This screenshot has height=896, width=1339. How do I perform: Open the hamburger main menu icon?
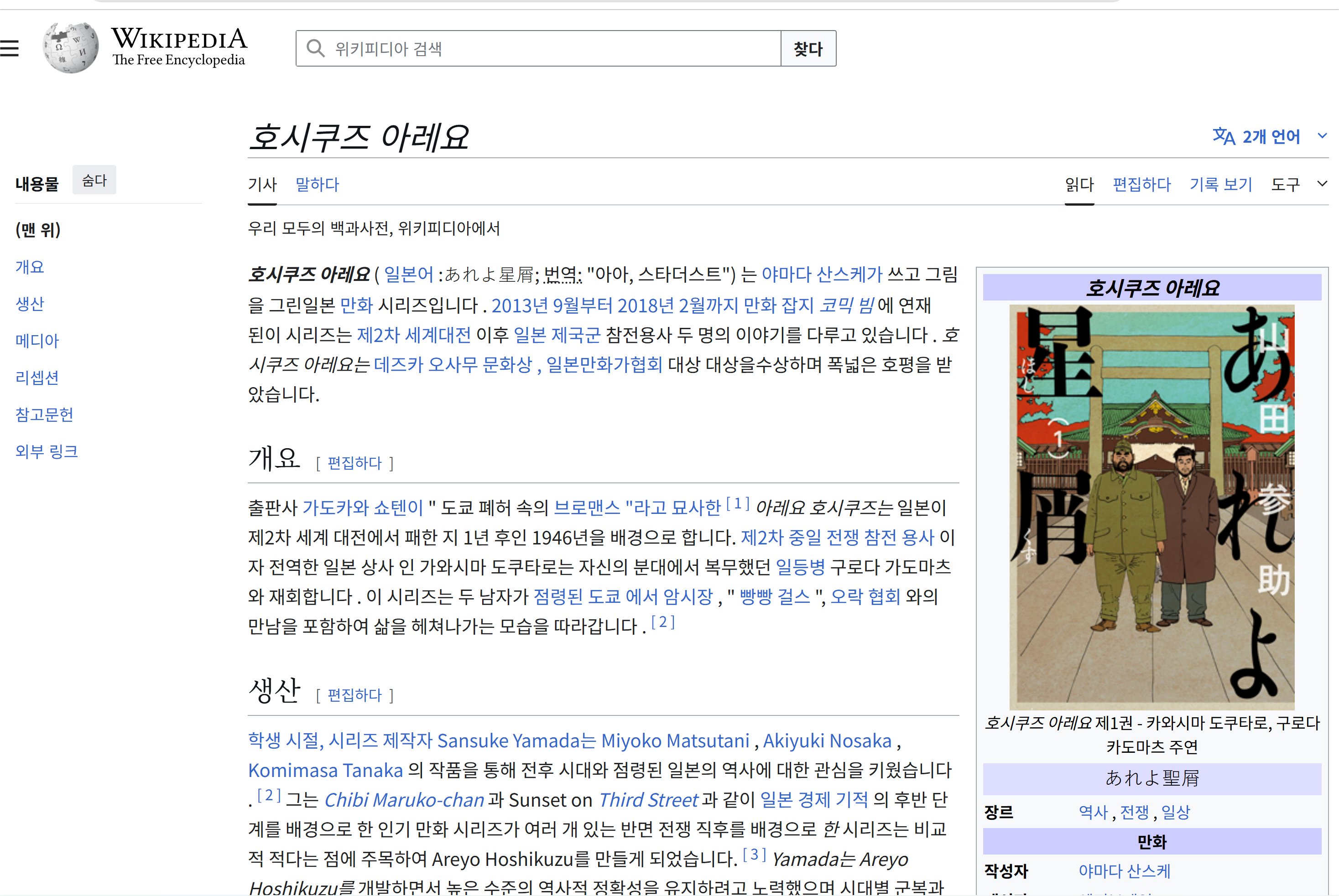9,49
